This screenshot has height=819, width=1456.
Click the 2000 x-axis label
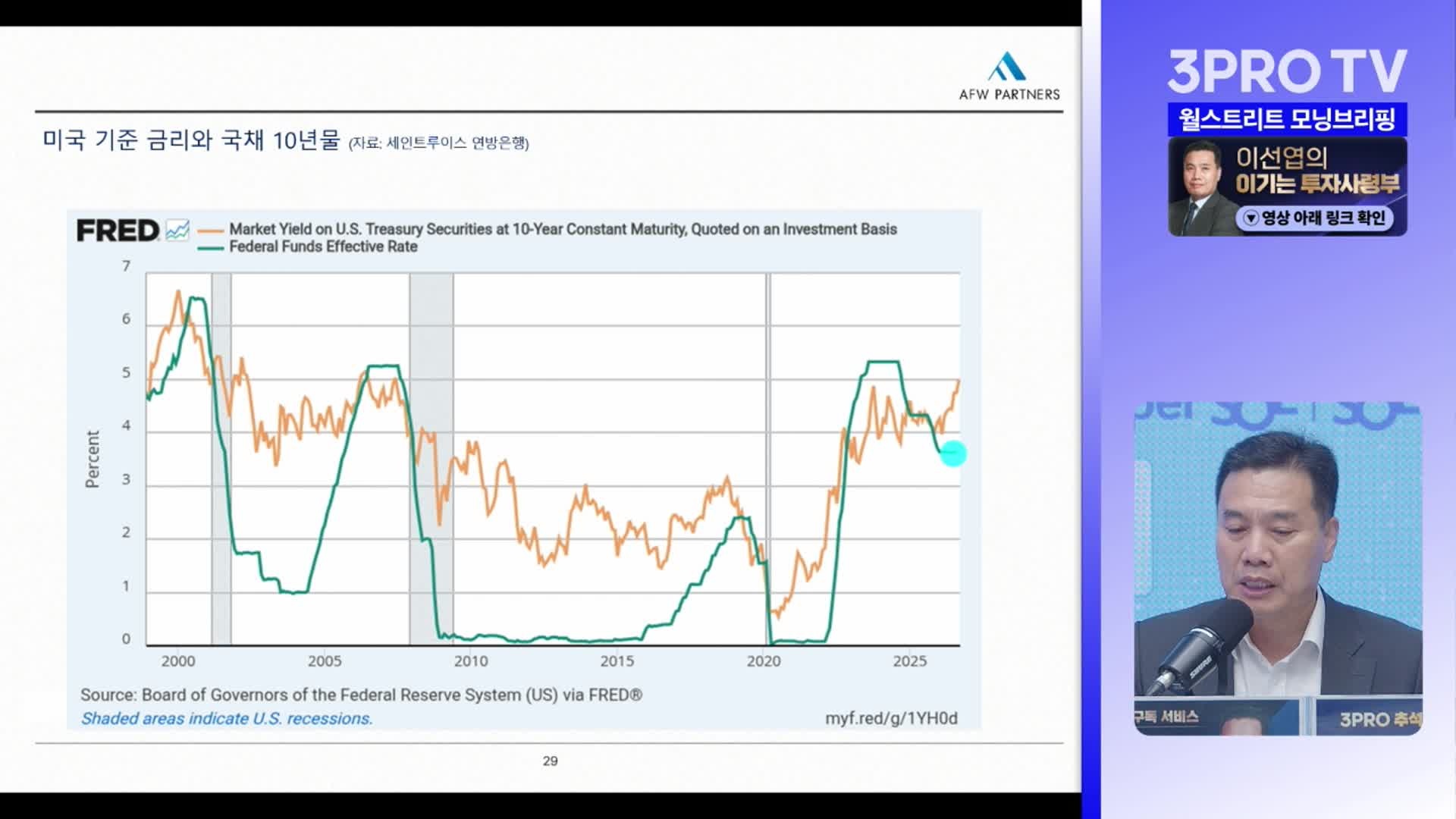[178, 661]
